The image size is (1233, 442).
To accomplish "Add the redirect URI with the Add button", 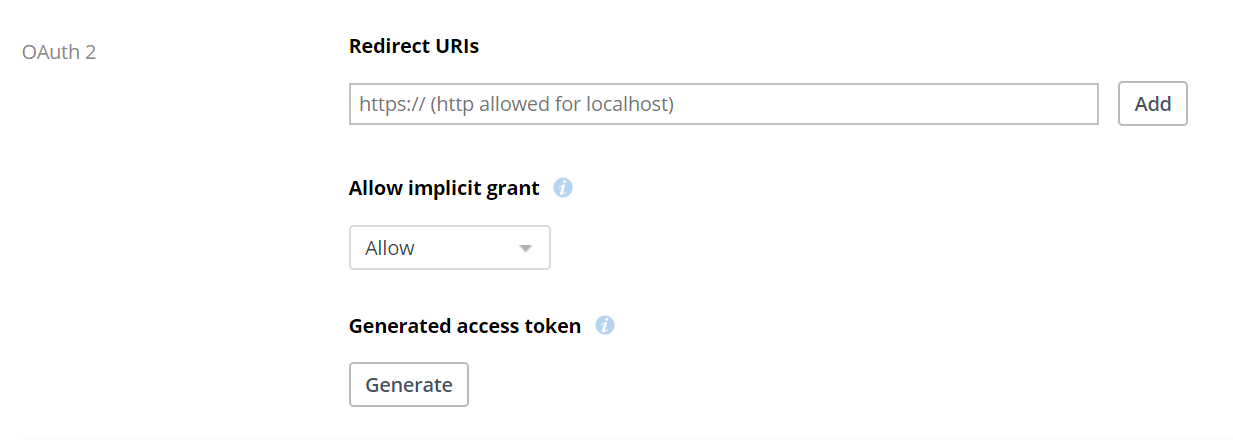I will [1153, 104].
